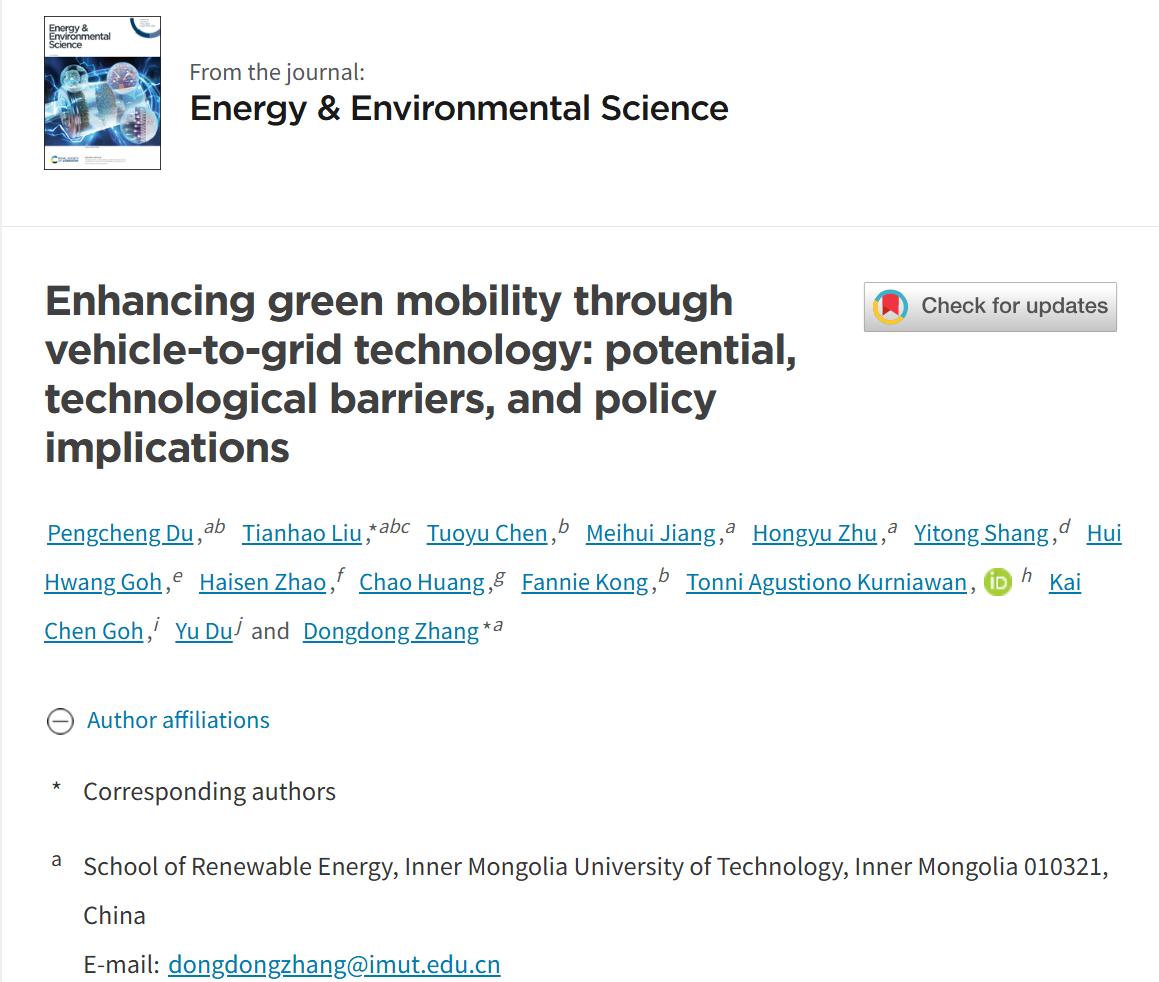1159x982 pixels.
Task: Open author Pengcheng Du's link
Action: pyautogui.click(x=120, y=534)
